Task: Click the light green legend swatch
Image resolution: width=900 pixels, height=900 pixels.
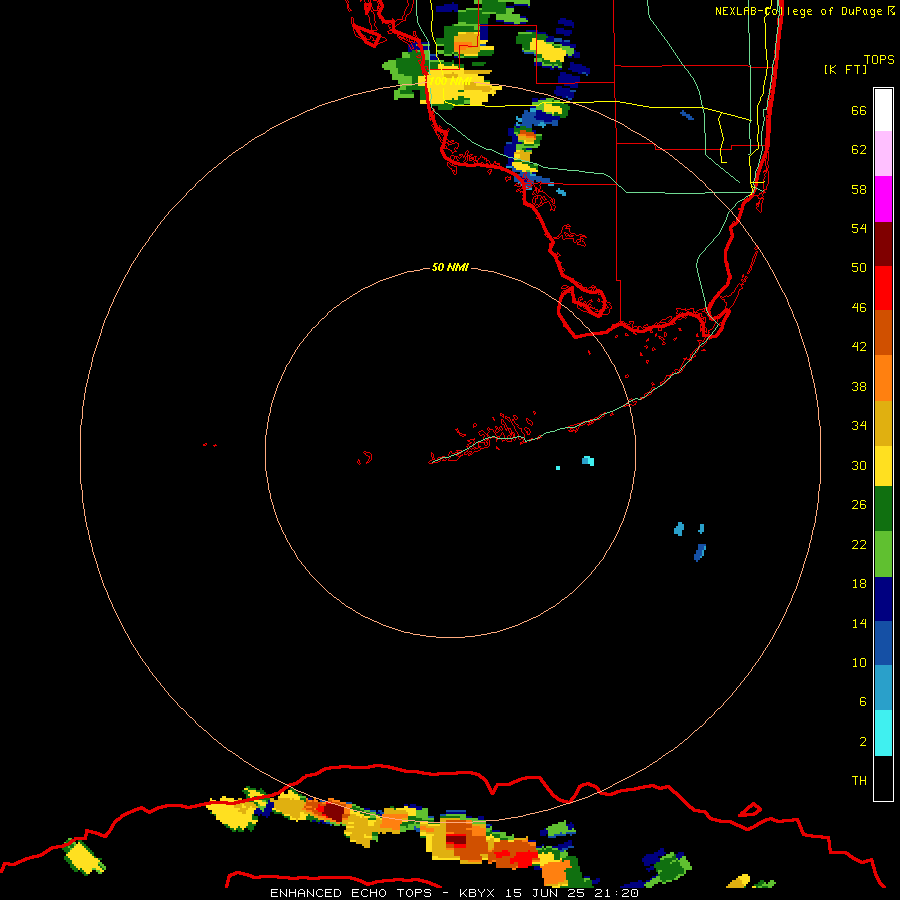Action: tap(883, 554)
